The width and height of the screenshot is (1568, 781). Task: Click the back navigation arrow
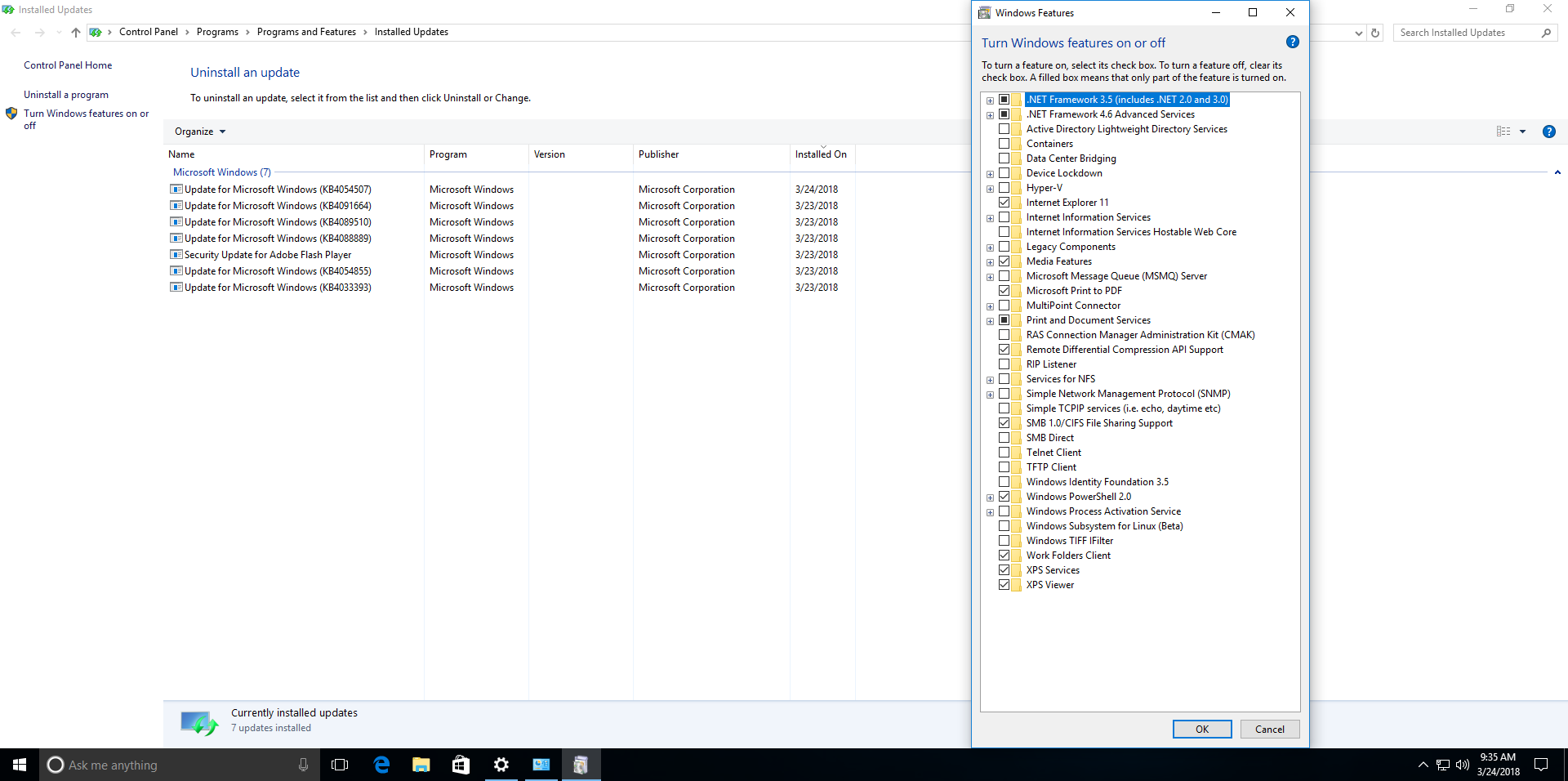click(16, 33)
